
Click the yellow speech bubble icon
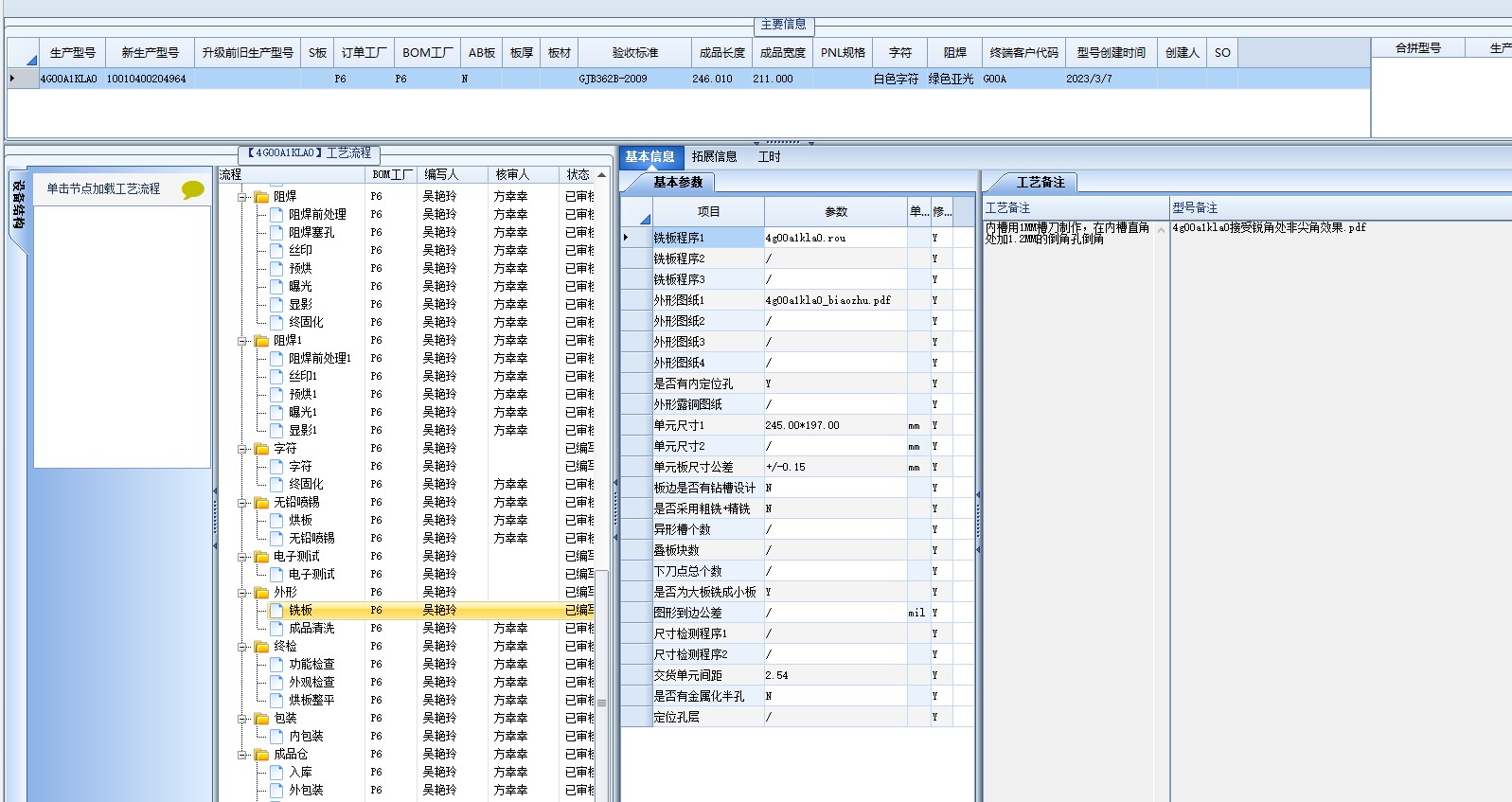pos(193,189)
